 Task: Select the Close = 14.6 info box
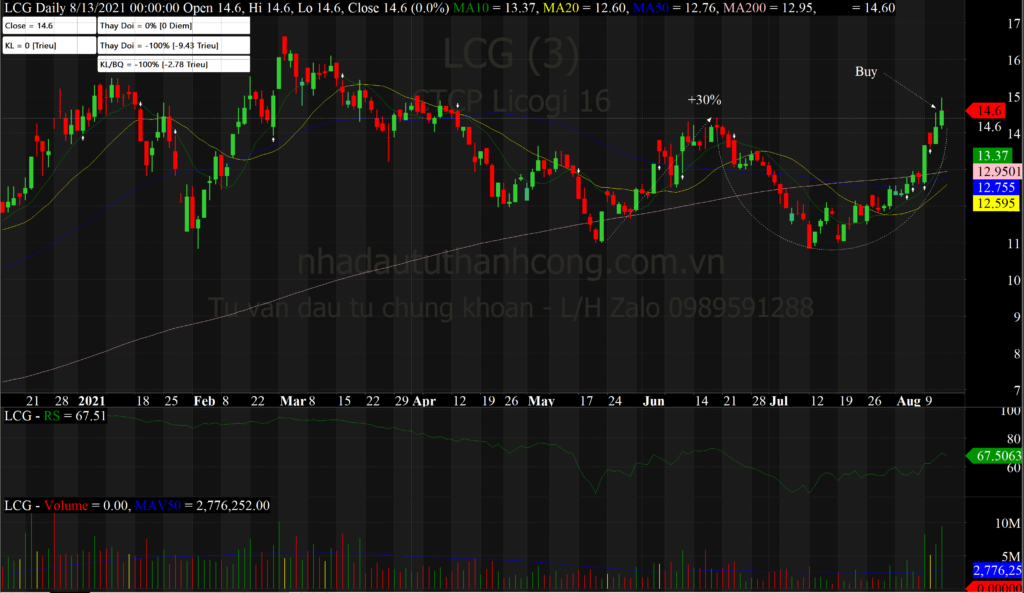[x=48, y=27]
